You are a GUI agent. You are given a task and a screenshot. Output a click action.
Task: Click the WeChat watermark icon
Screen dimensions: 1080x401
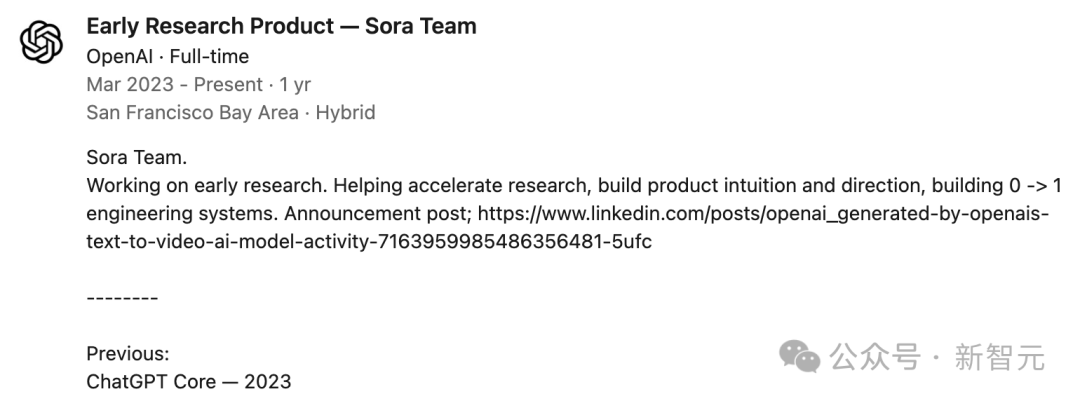[801, 356]
